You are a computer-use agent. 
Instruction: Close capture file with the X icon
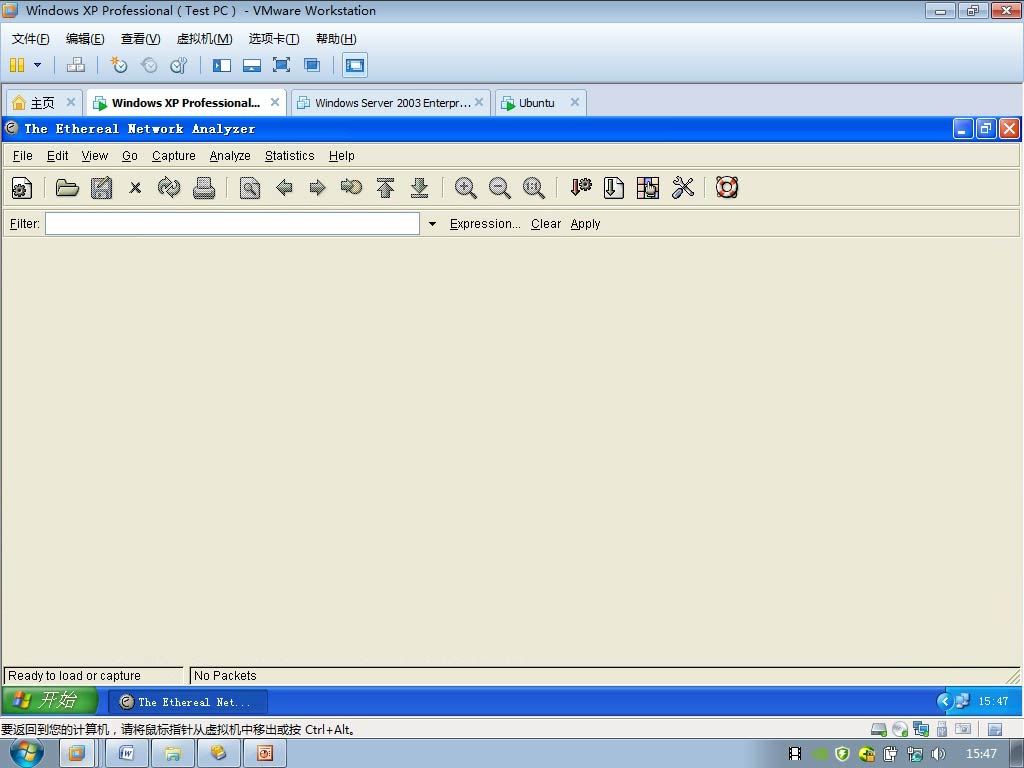pyautogui.click(x=135, y=188)
